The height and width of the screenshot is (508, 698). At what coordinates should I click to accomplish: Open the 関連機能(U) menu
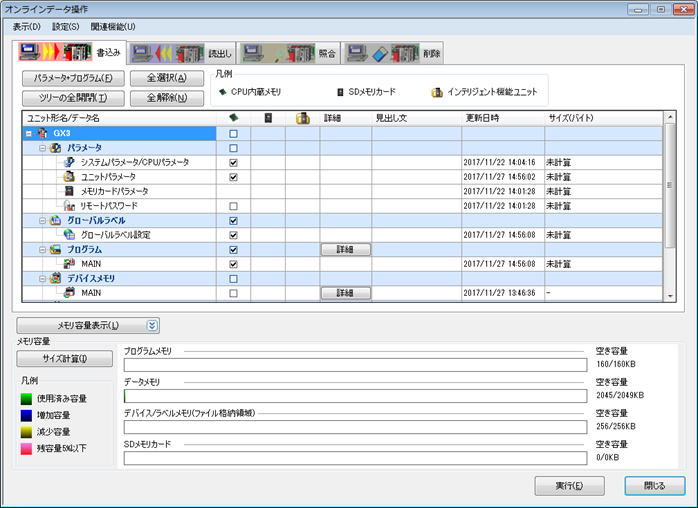(x=113, y=27)
